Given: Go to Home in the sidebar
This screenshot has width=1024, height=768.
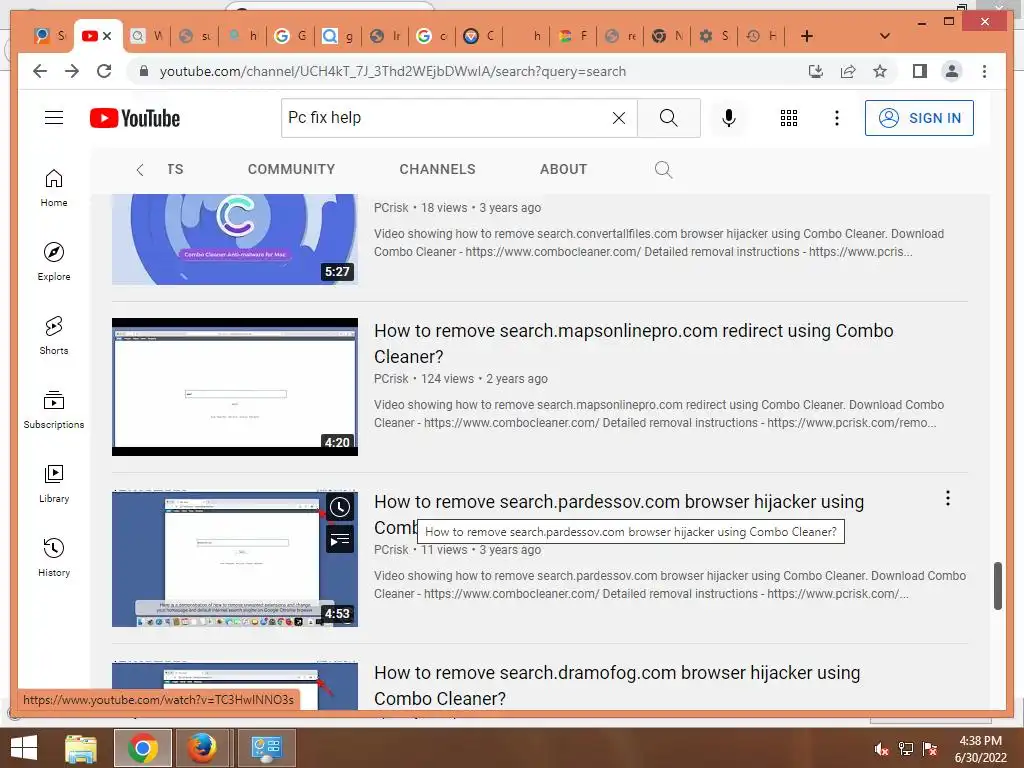Looking at the screenshot, I should tap(54, 188).
